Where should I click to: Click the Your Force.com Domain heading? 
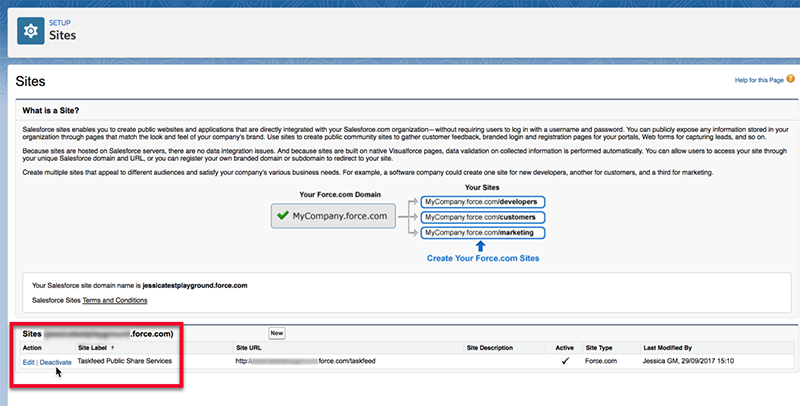pos(340,194)
